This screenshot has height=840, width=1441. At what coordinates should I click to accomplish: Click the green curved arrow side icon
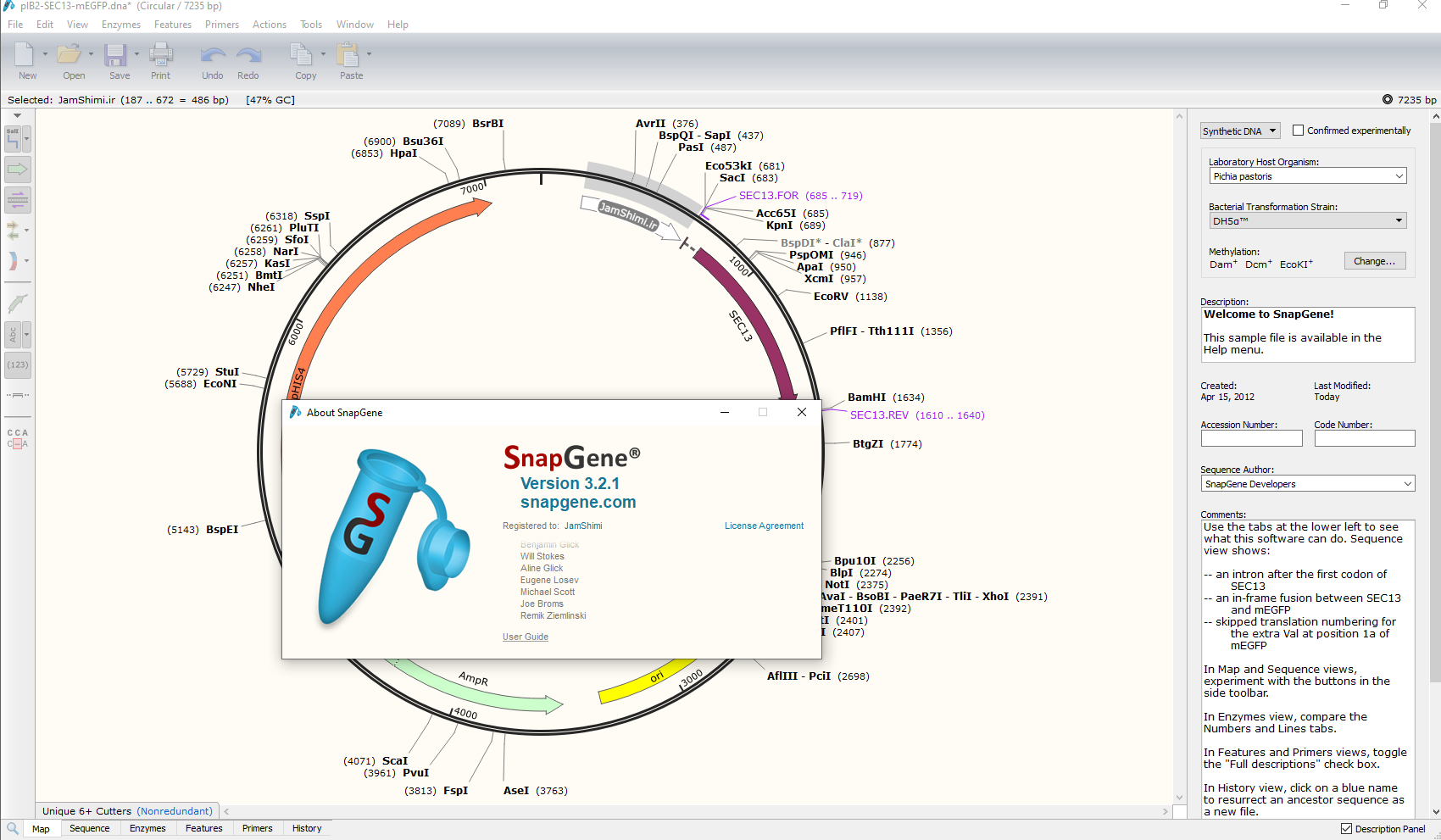16,303
